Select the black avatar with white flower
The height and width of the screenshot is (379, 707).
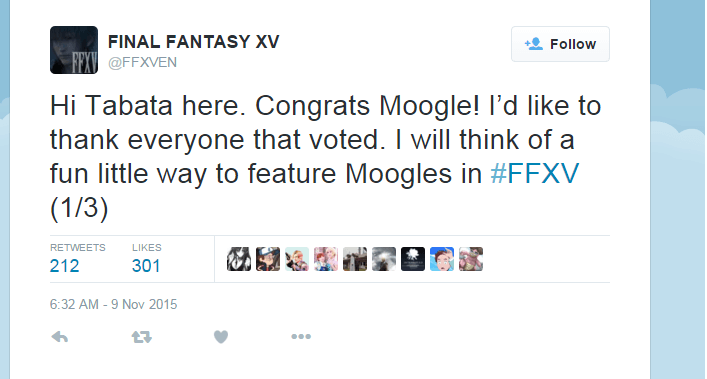(413, 259)
